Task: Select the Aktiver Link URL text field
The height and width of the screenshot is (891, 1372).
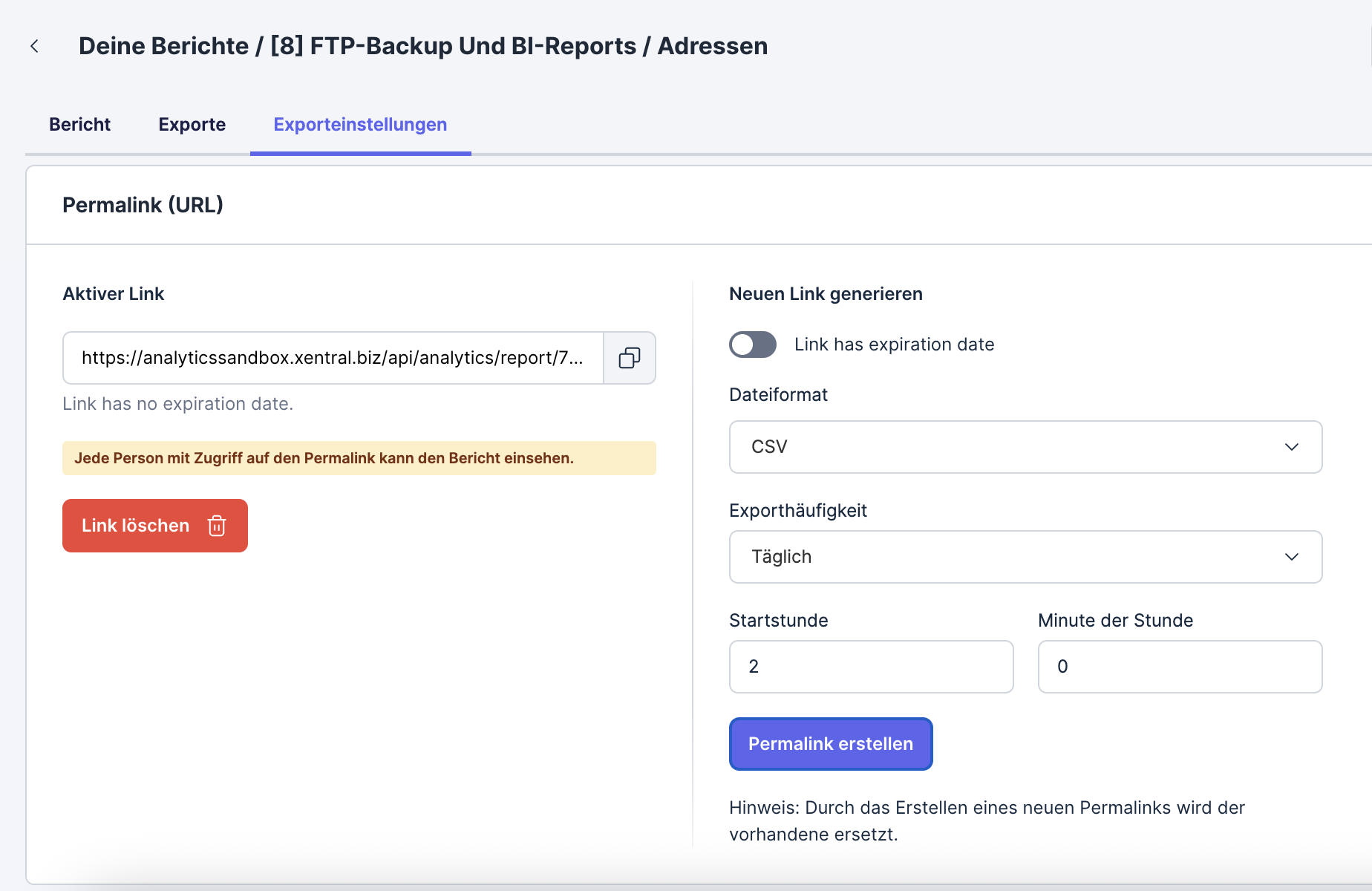Action: [333, 358]
